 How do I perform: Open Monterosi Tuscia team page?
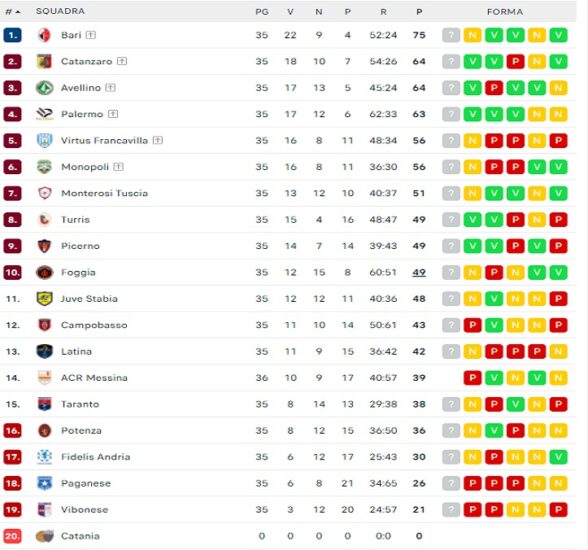click(x=105, y=193)
